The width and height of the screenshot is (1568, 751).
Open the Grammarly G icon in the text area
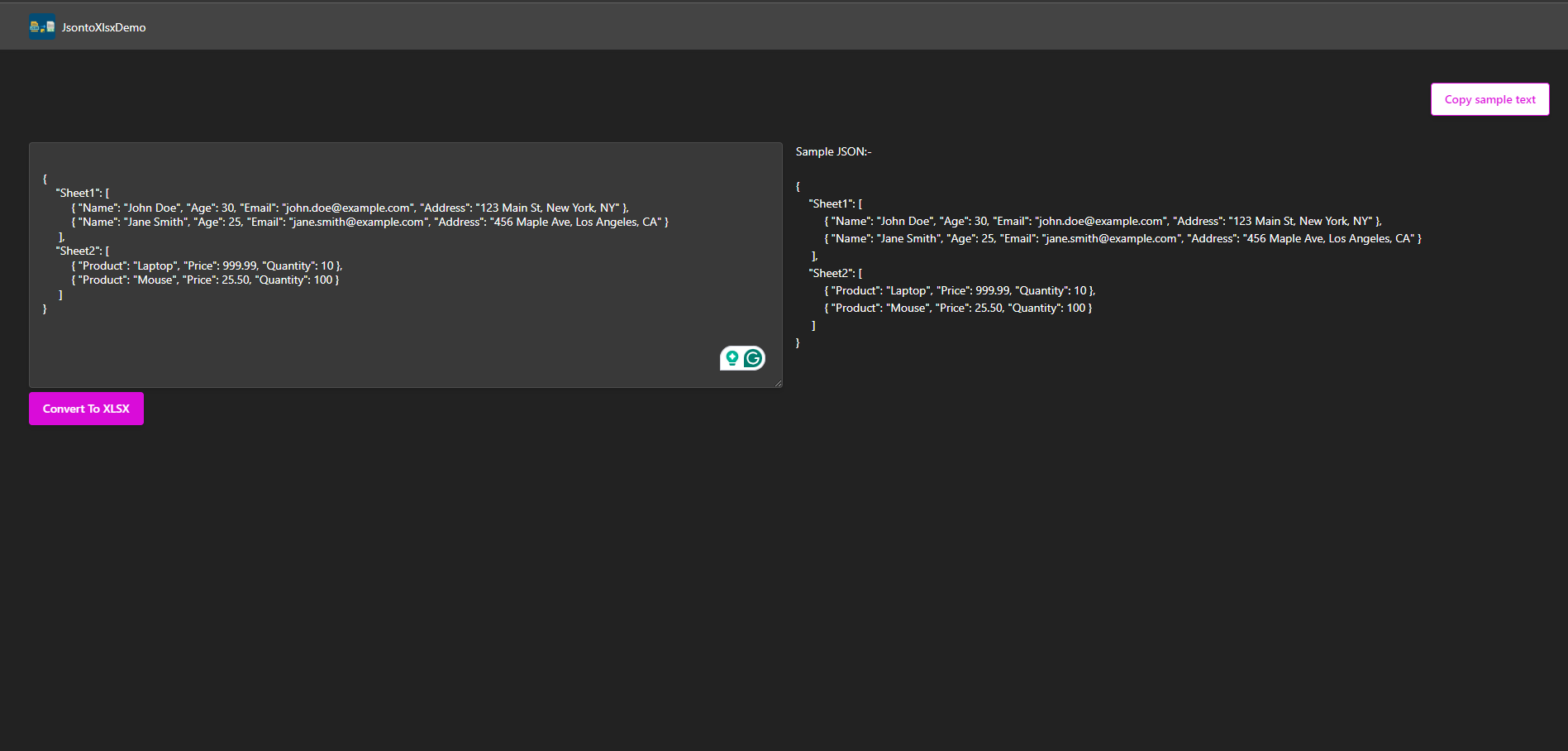point(753,358)
